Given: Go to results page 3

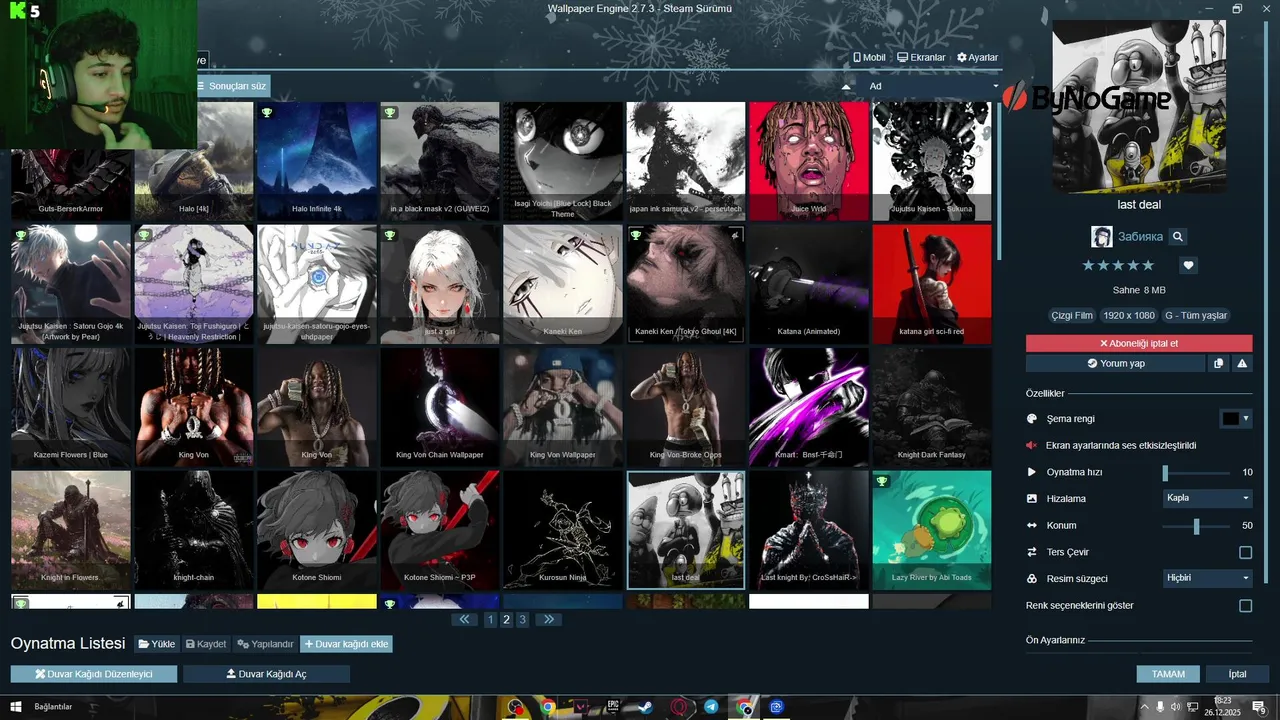Looking at the screenshot, I should (522, 620).
